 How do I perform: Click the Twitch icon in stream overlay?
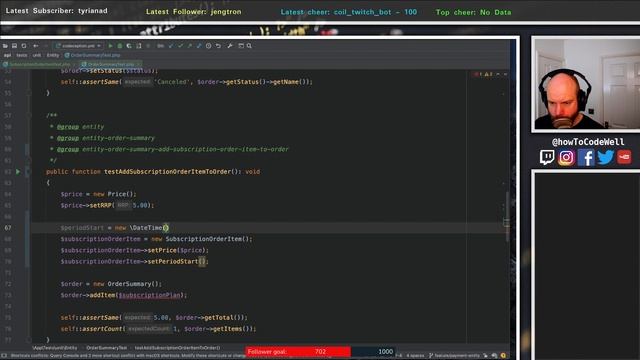click(x=547, y=157)
